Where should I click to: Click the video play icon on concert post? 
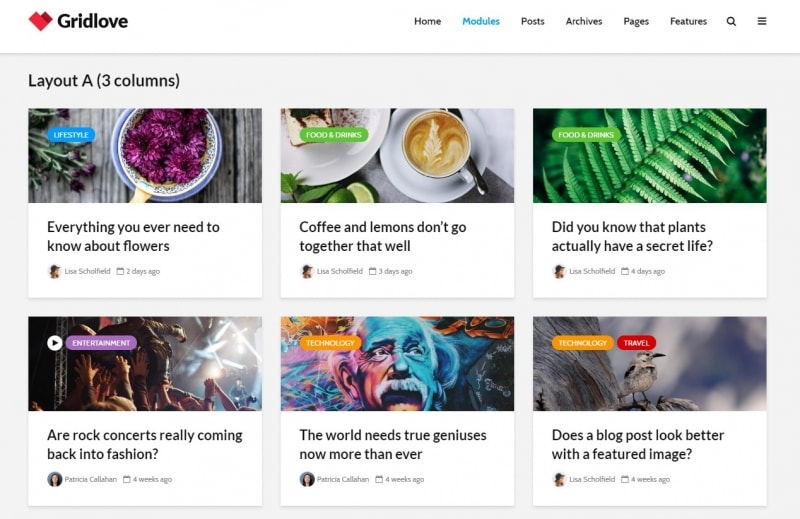tap(54, 343)
